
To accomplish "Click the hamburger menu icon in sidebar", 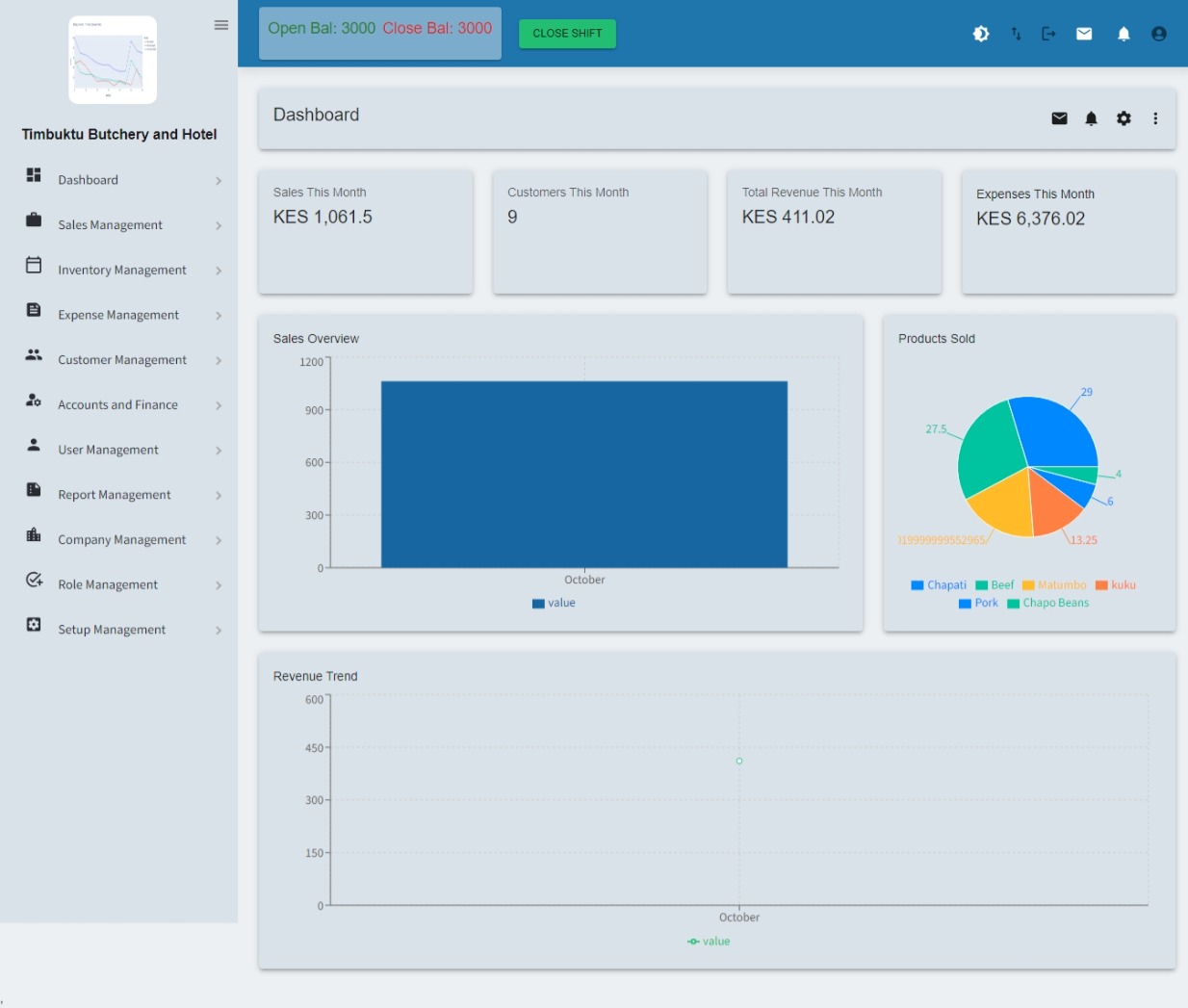I will (221, 25).
